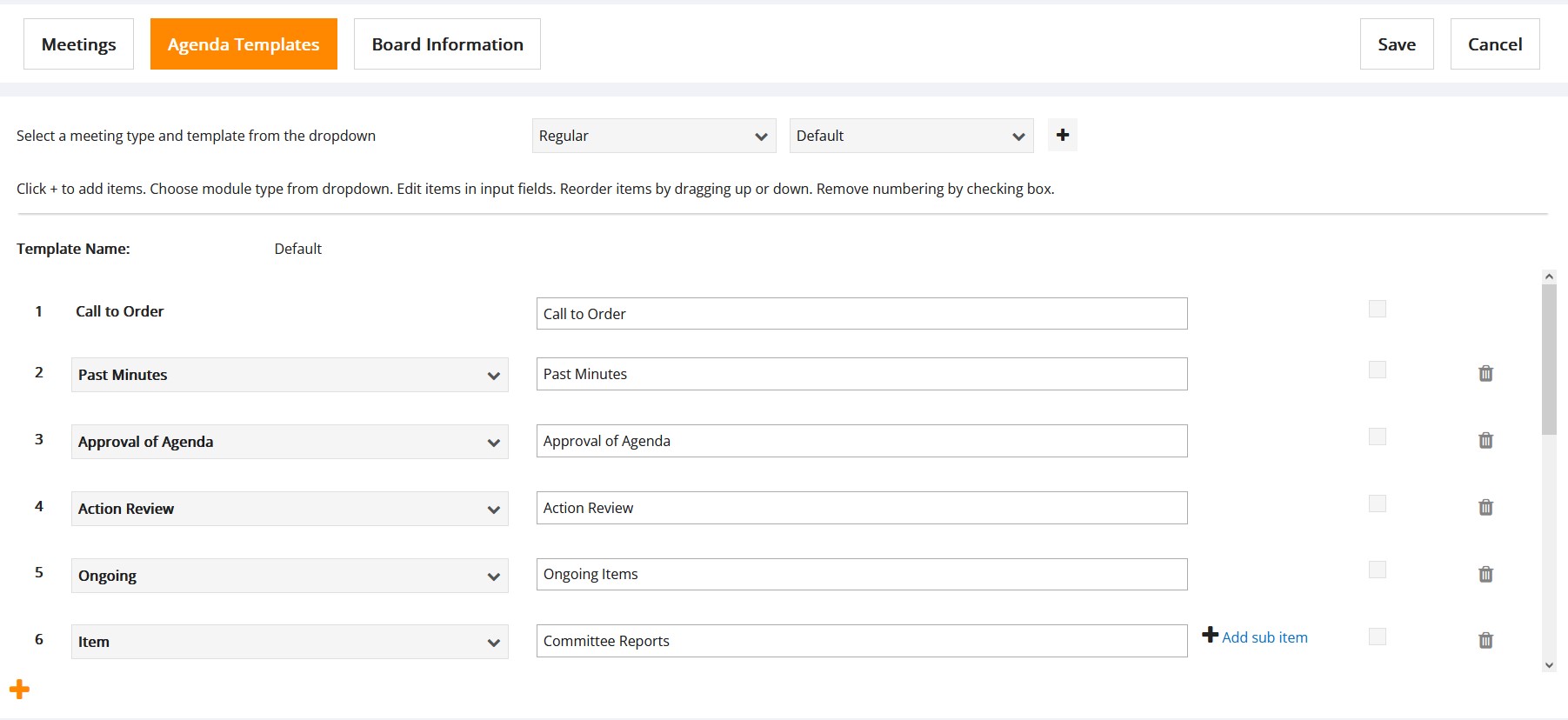
Task: Click the plus icon beside Add sub item
Action: tap(1210, 635)
